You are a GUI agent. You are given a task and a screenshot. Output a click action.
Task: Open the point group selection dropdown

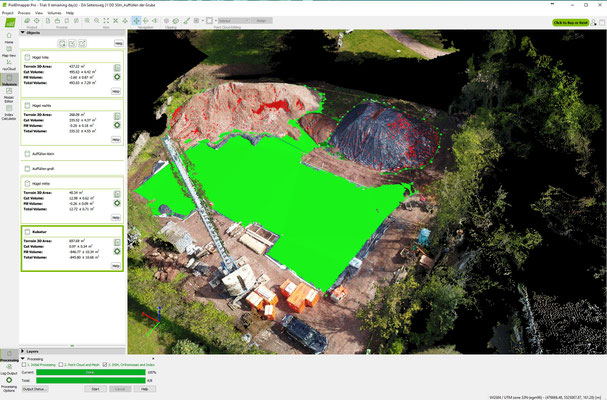(233, 21)
